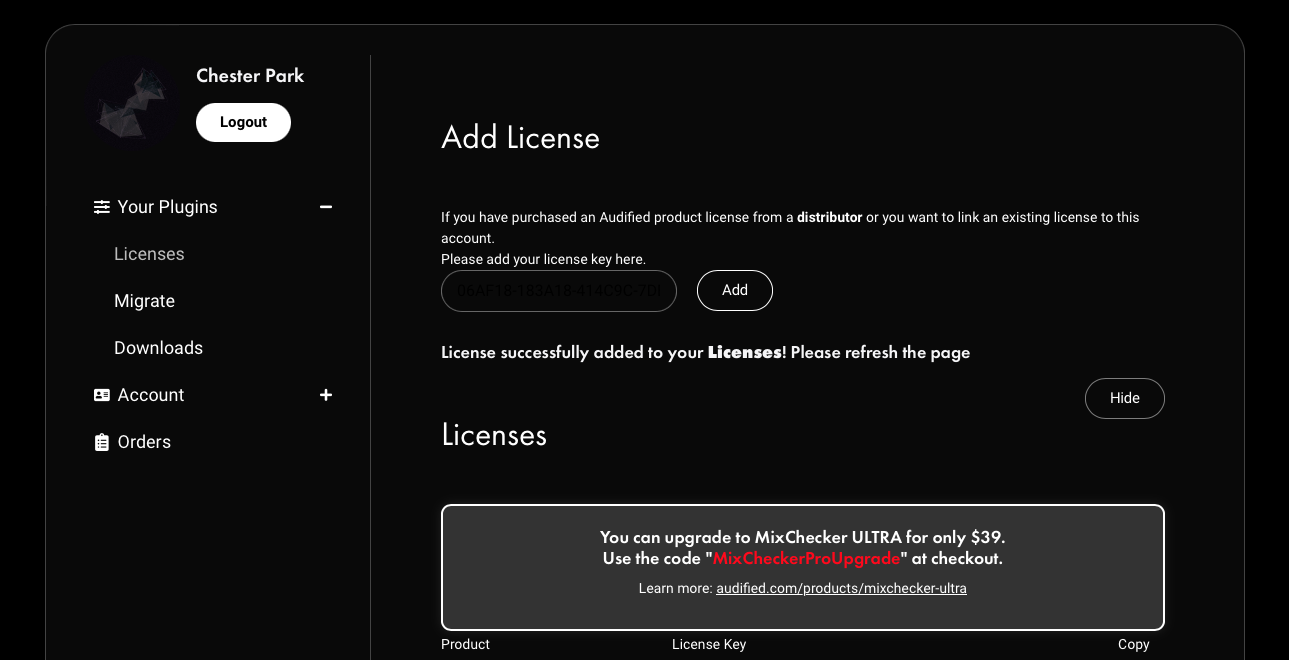Click the bold Licenses word in success message
The height and width of the screenshot is (660, 1289).
(x=744, y=353)
